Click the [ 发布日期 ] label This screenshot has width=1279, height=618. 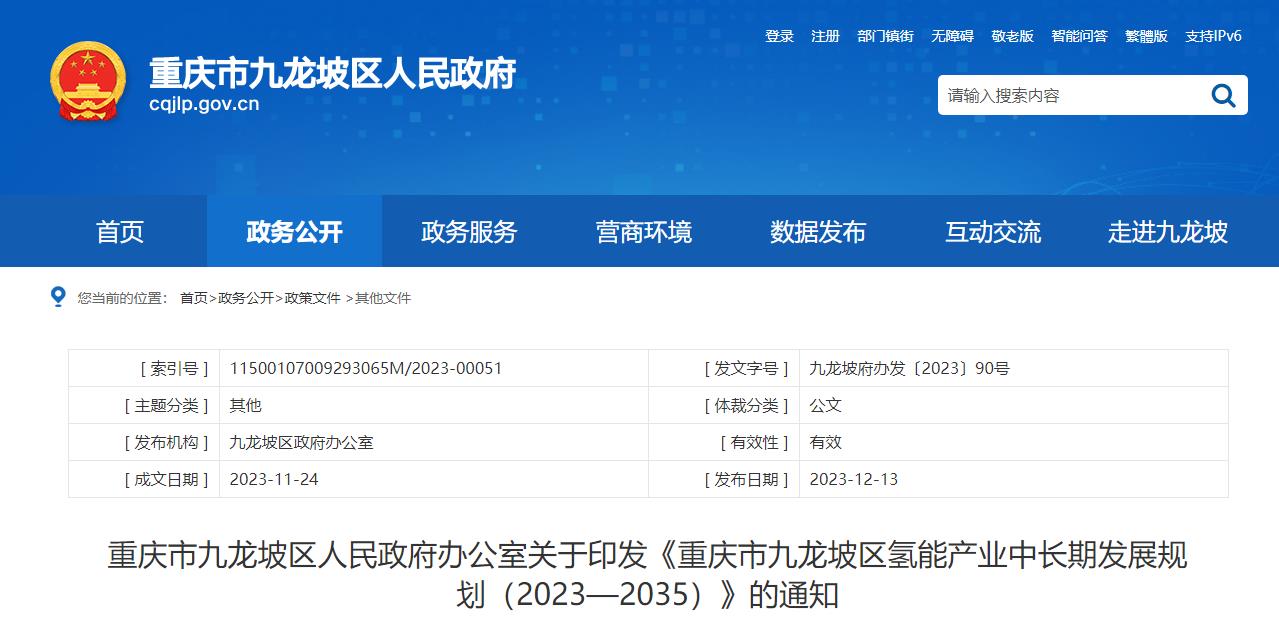pyautogui.click(x=746, y=479)
